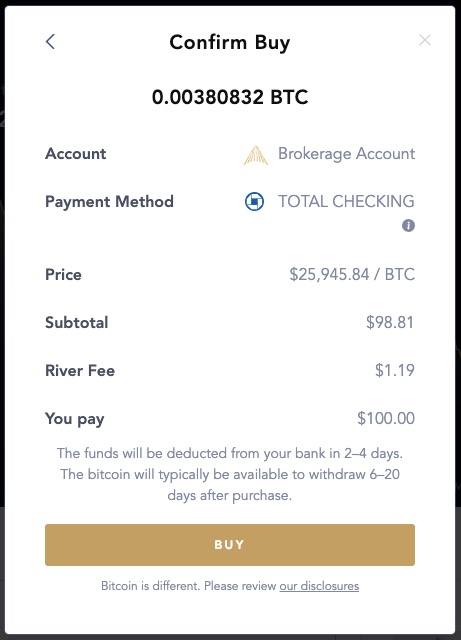Image resolution: width=461 pixels, height=640 pixels.
Task: Click the Confirm Buy title
Action: click(230, 42)
